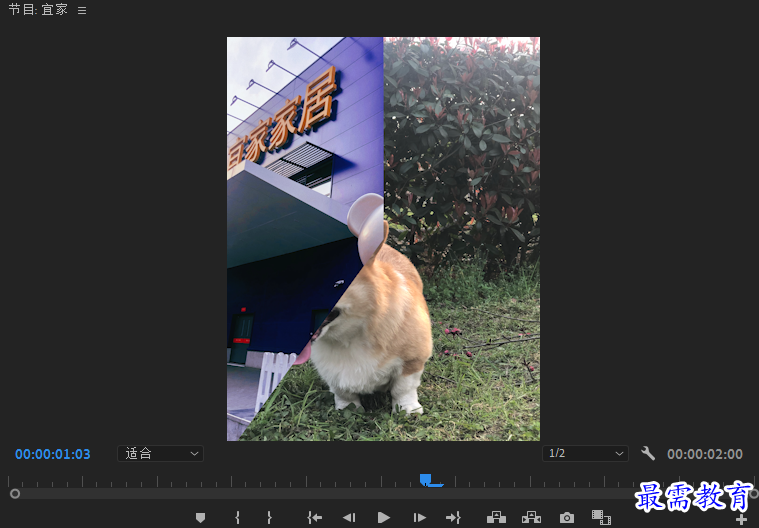Export frame with the camera icon
Image resolution: width=759 pixels, height=528 pixels.
567,518
